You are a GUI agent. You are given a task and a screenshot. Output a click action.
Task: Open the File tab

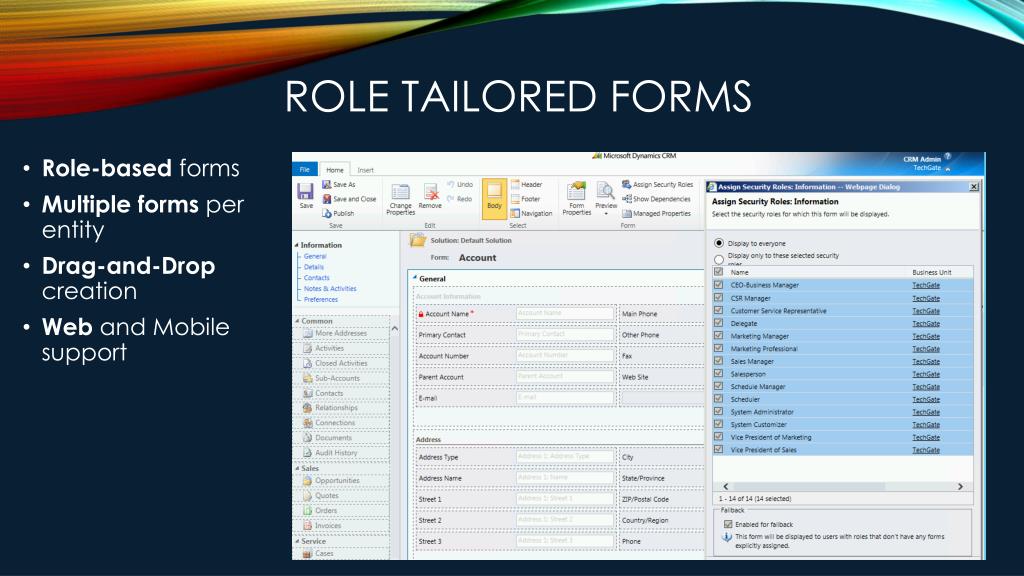pos(304,169)
